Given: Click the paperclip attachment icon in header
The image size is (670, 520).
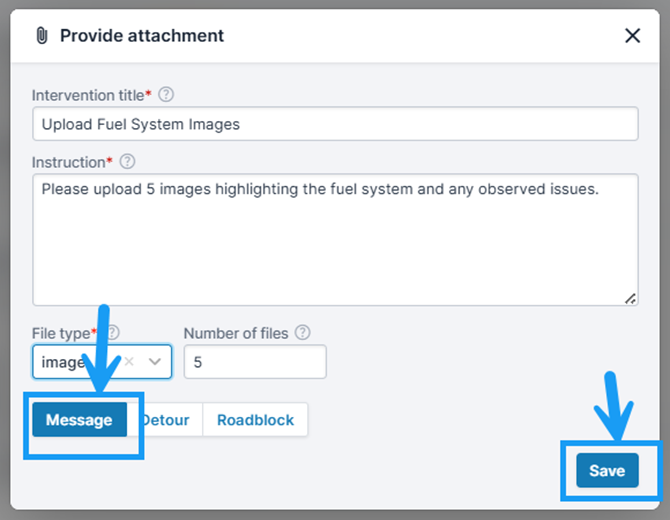Looking at the screenshot, I should pyautogui.click(x=42, y=35).
